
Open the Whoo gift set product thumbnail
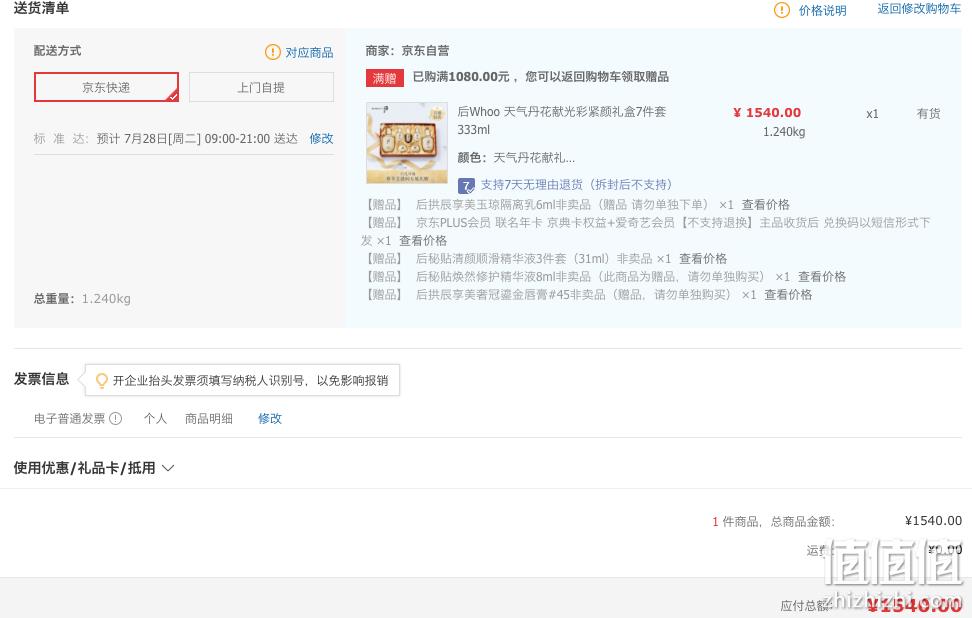coord(407,143)
